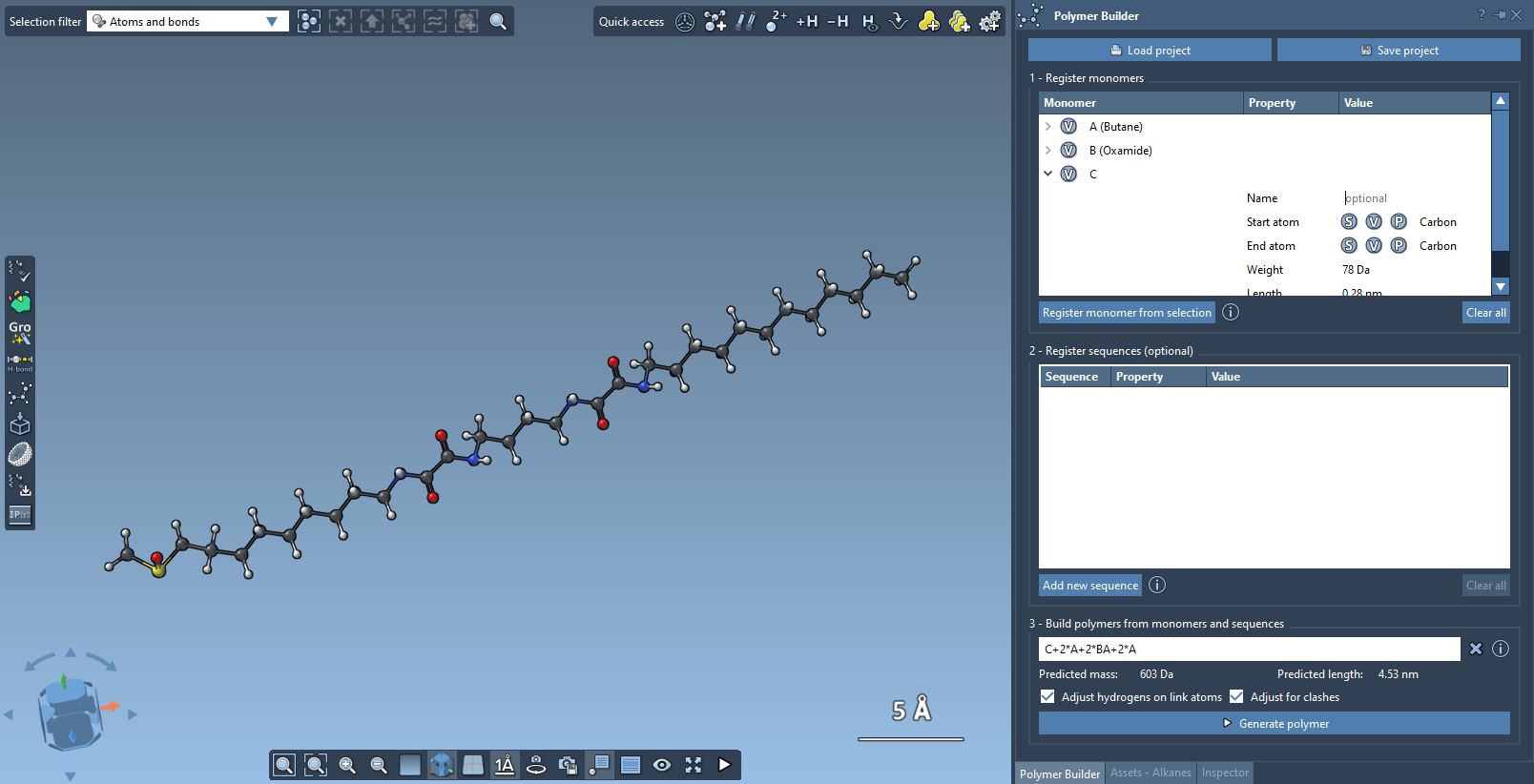Toggle the eye visibility icon in bottom toolbar

(662, 765)
